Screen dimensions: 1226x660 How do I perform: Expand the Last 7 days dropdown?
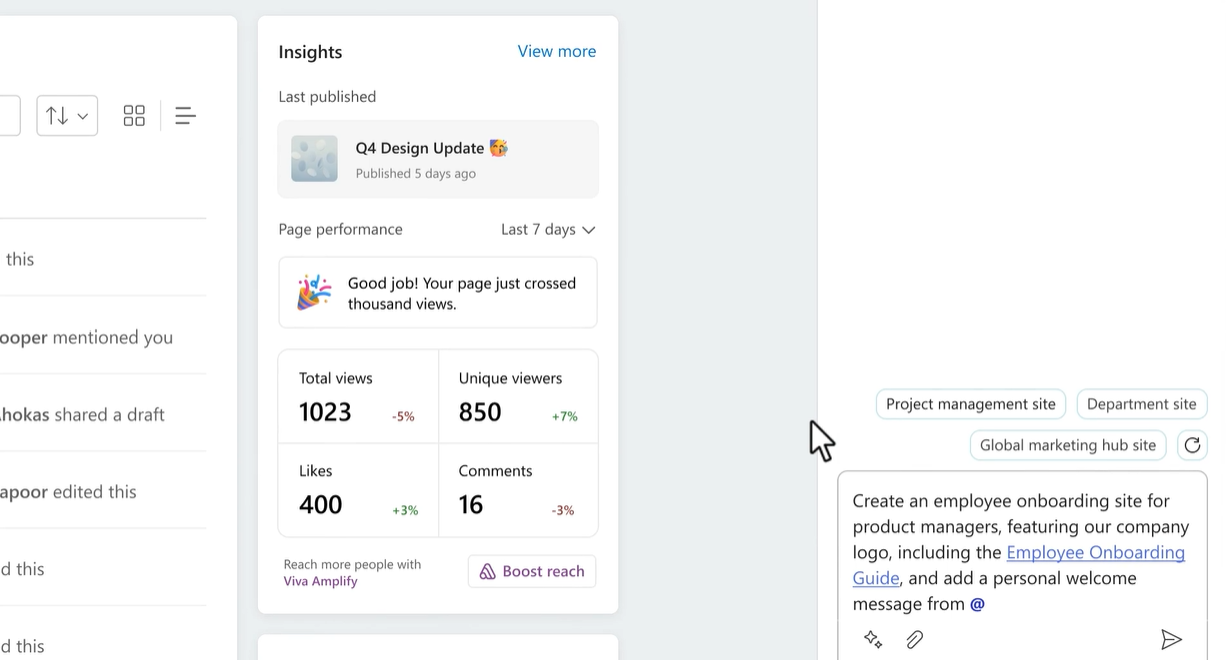pyautogui.click(x=547, y=229)
